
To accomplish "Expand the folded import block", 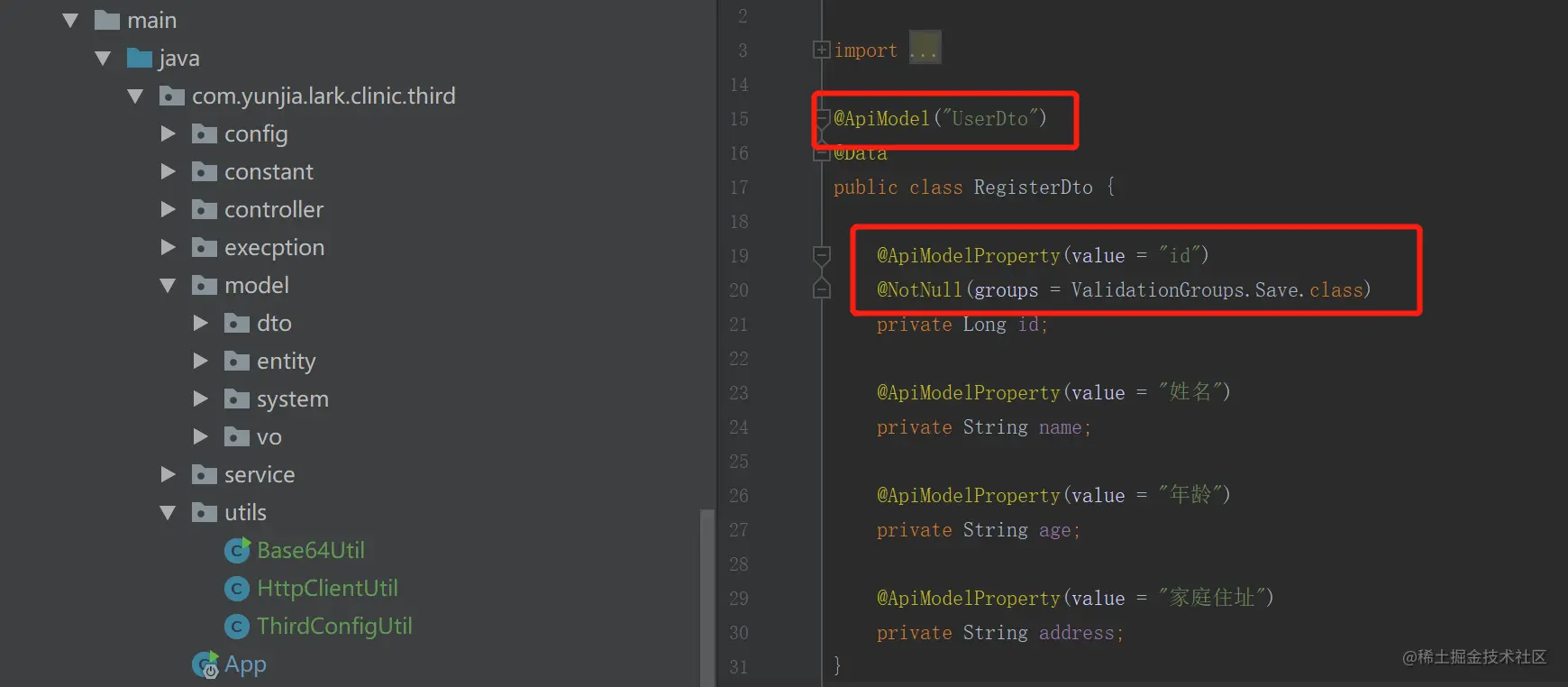I will tap(821, 50).
